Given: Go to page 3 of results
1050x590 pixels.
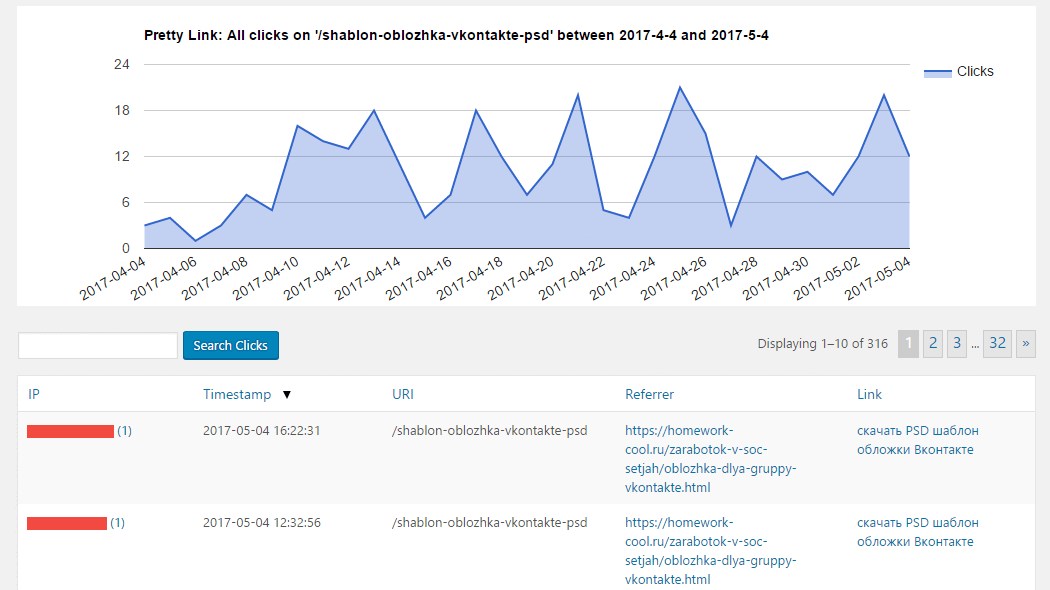Looking at the screenshot, I should tap(957, 344).
